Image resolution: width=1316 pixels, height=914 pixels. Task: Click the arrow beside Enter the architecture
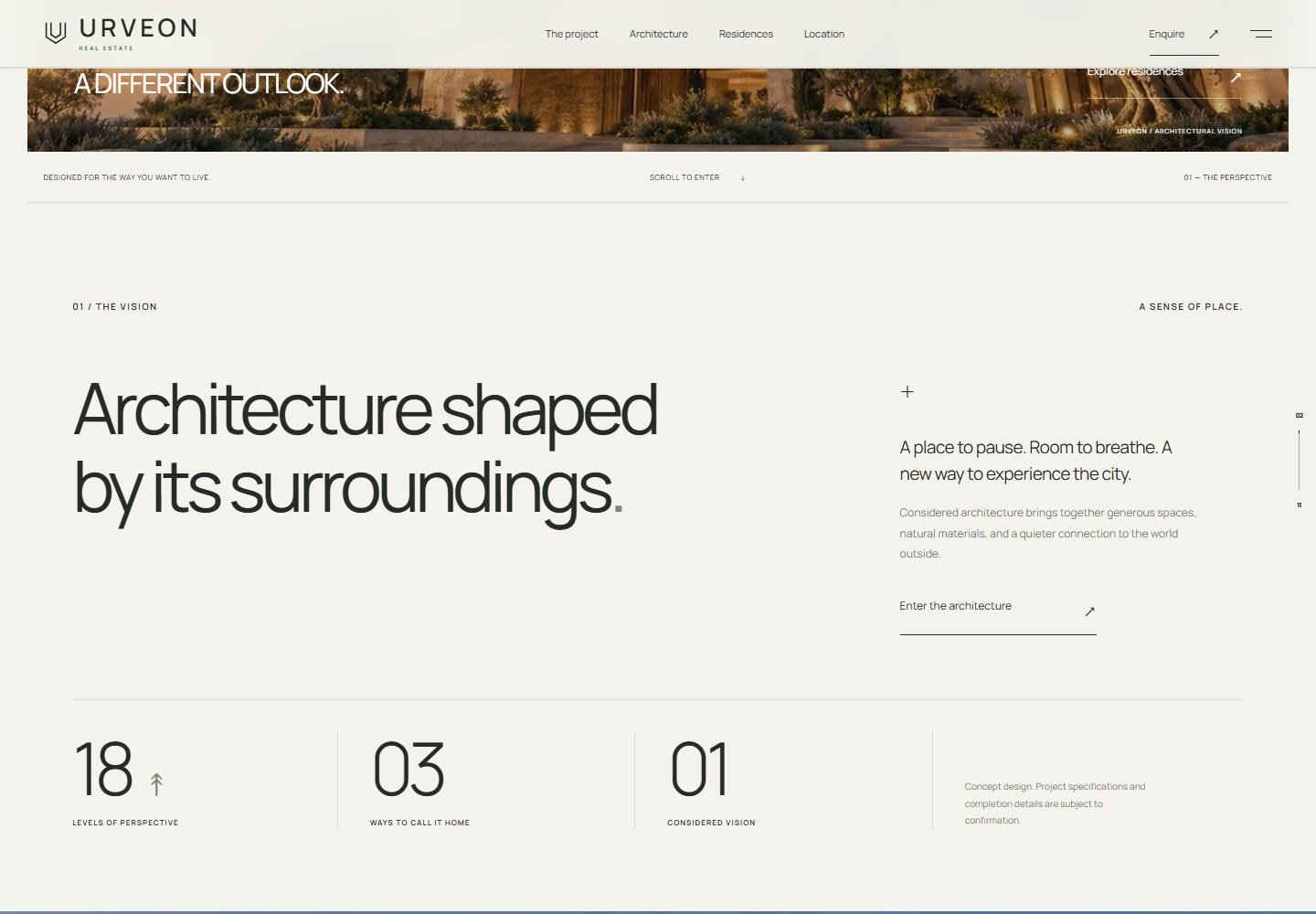pyautogui.click(x=1089, y=611)
